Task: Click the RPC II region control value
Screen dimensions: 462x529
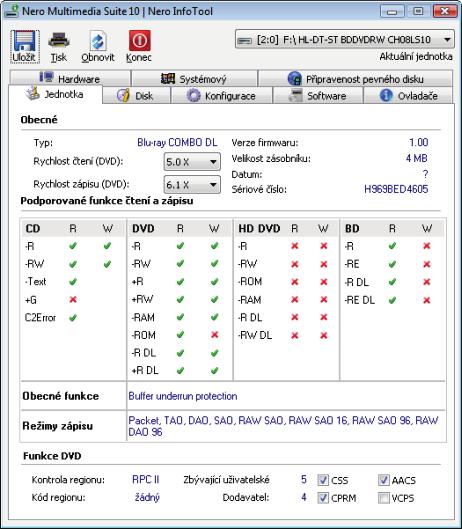Action: pos(146,479)
